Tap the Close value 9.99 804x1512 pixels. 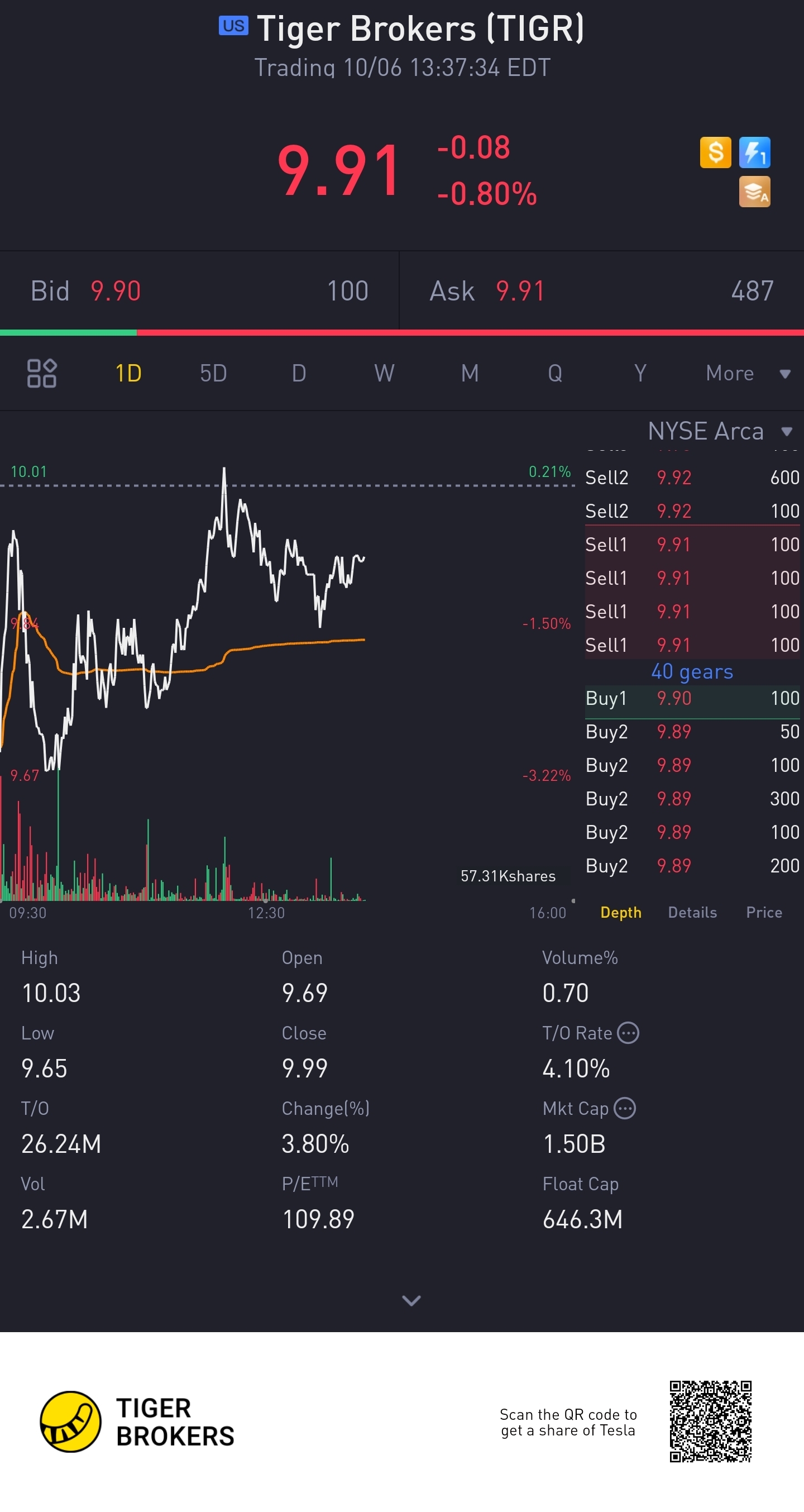point(305,1069)
